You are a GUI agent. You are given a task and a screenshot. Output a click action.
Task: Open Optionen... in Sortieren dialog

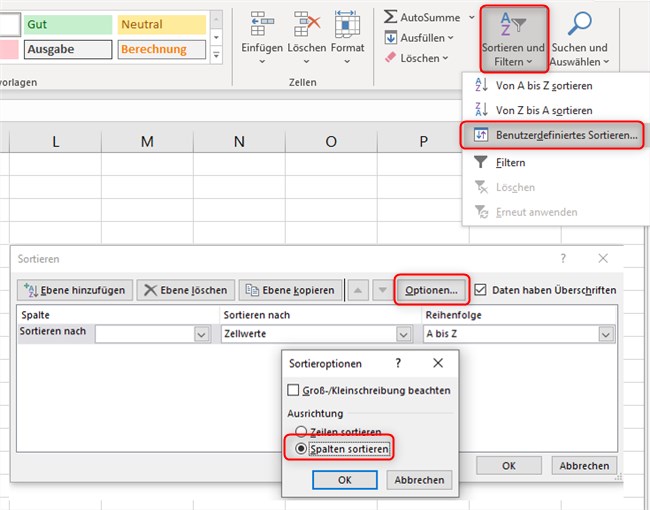click(x=432, y=290)
